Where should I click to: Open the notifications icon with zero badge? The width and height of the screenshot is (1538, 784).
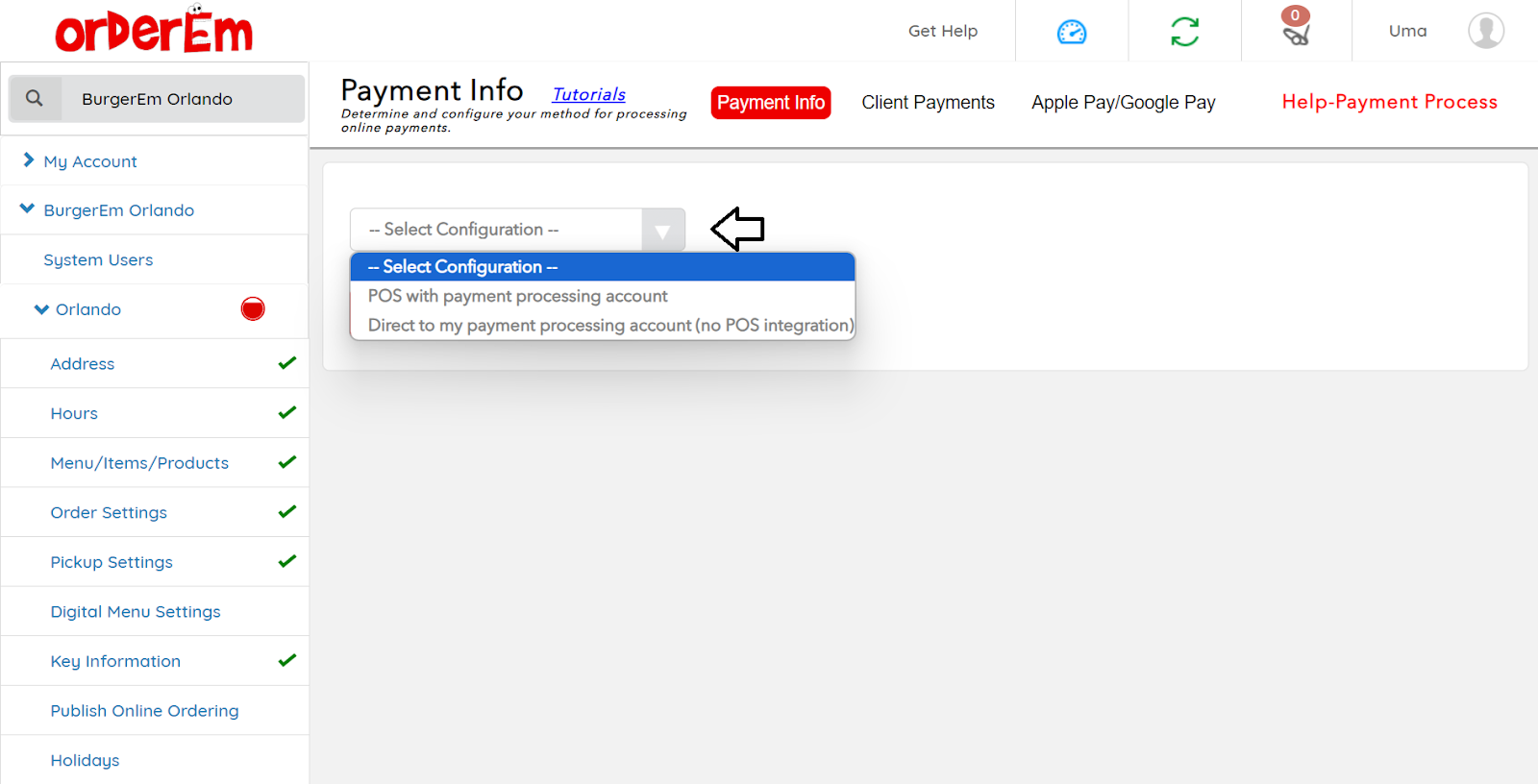pos(1296,32)
